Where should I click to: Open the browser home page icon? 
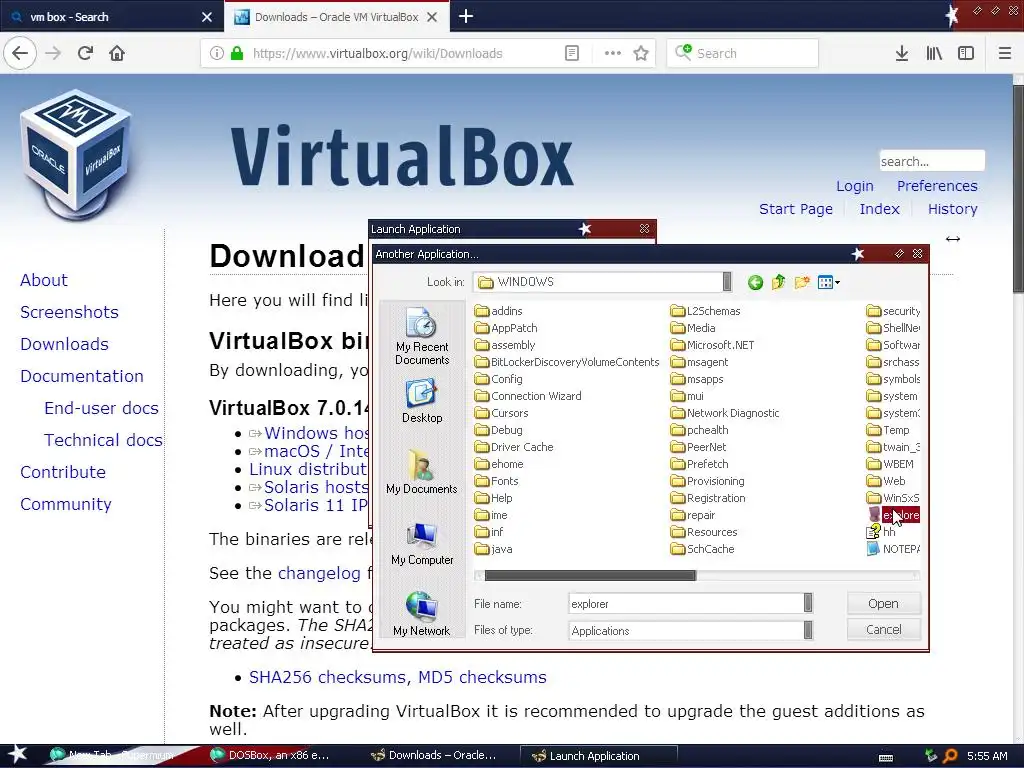tap(117, 53)
